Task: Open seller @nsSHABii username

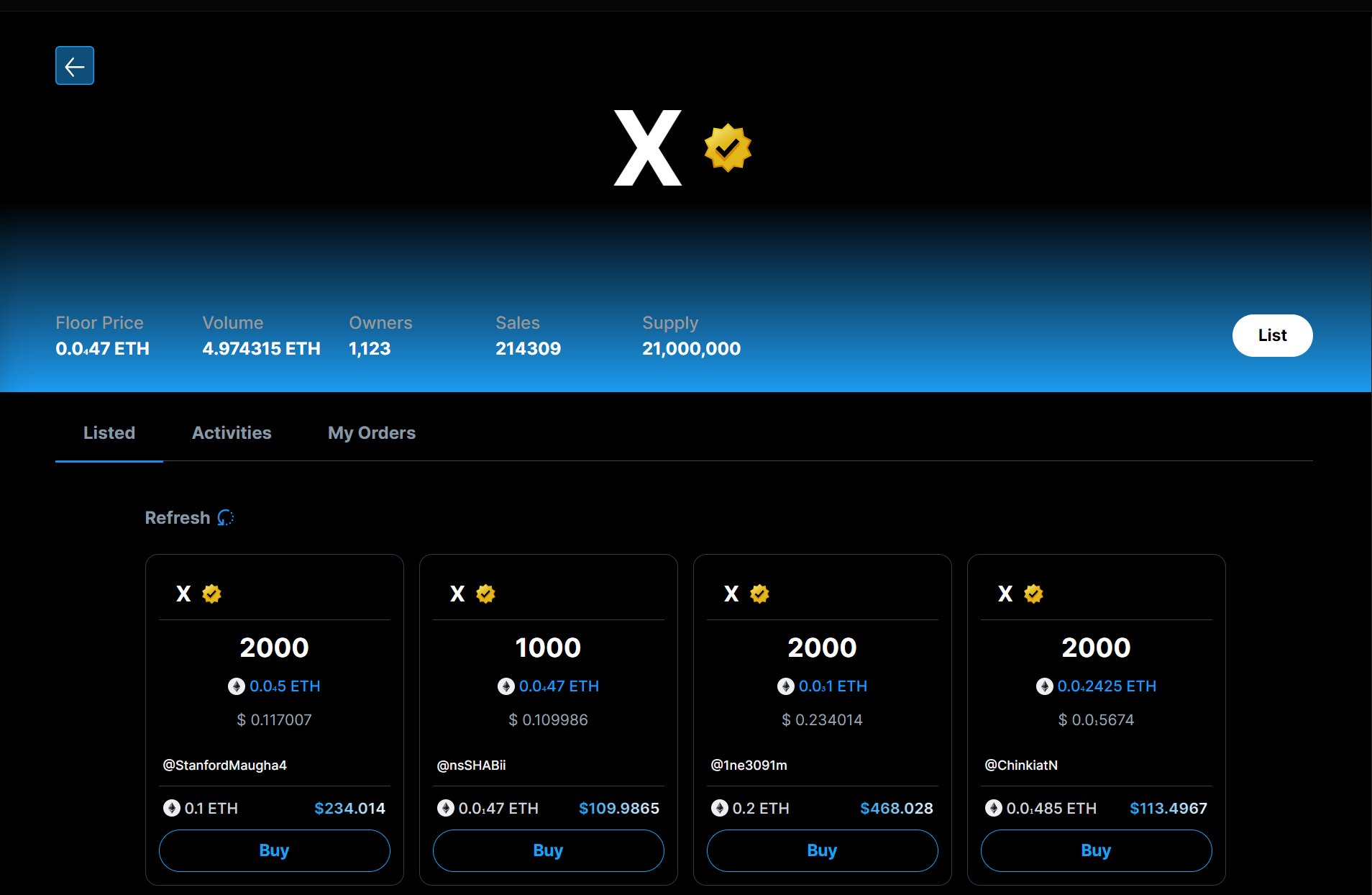Action: (x=471, y=765)
